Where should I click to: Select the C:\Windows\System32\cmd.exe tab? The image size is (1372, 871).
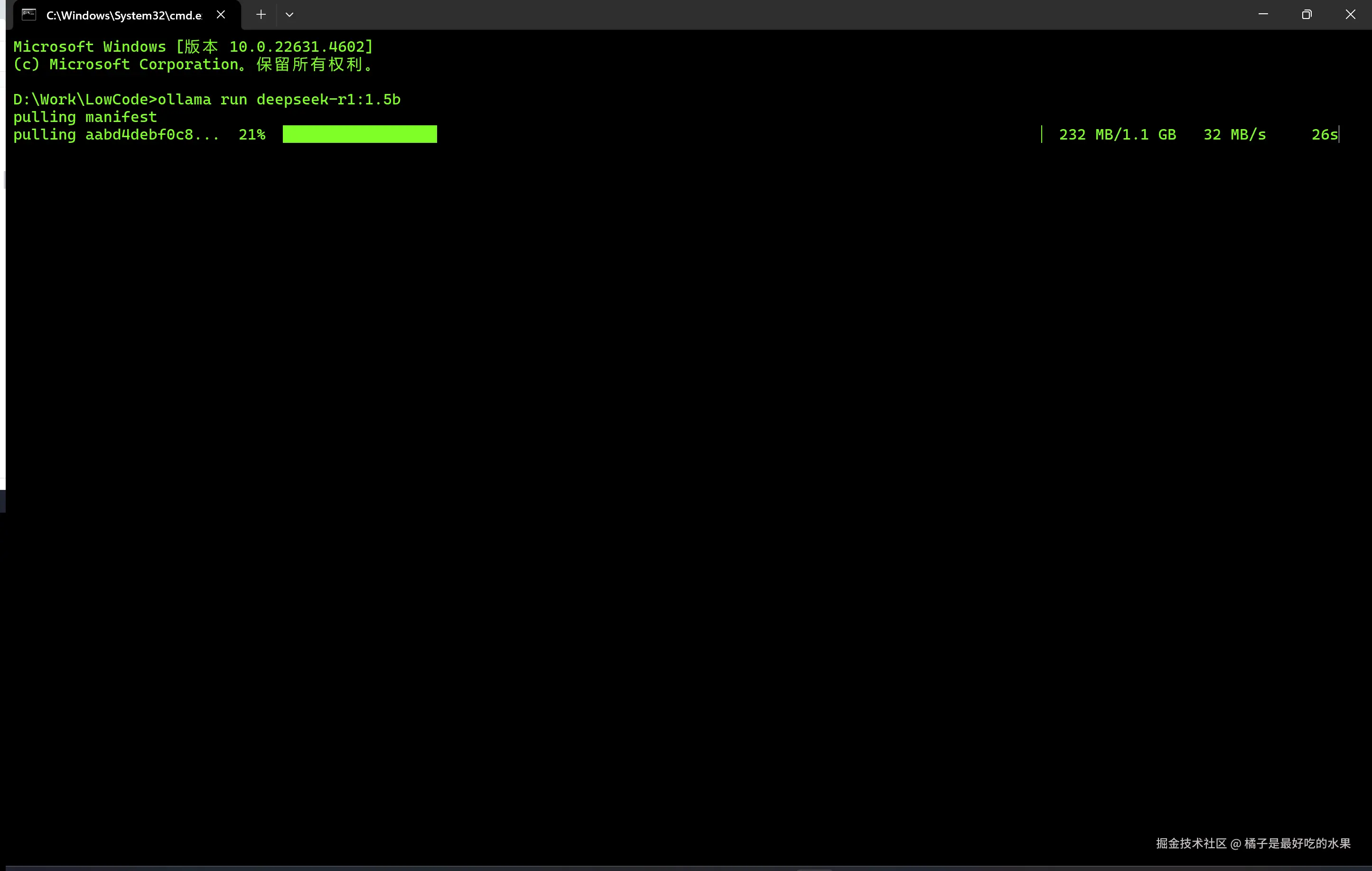[x=124, y=15]
